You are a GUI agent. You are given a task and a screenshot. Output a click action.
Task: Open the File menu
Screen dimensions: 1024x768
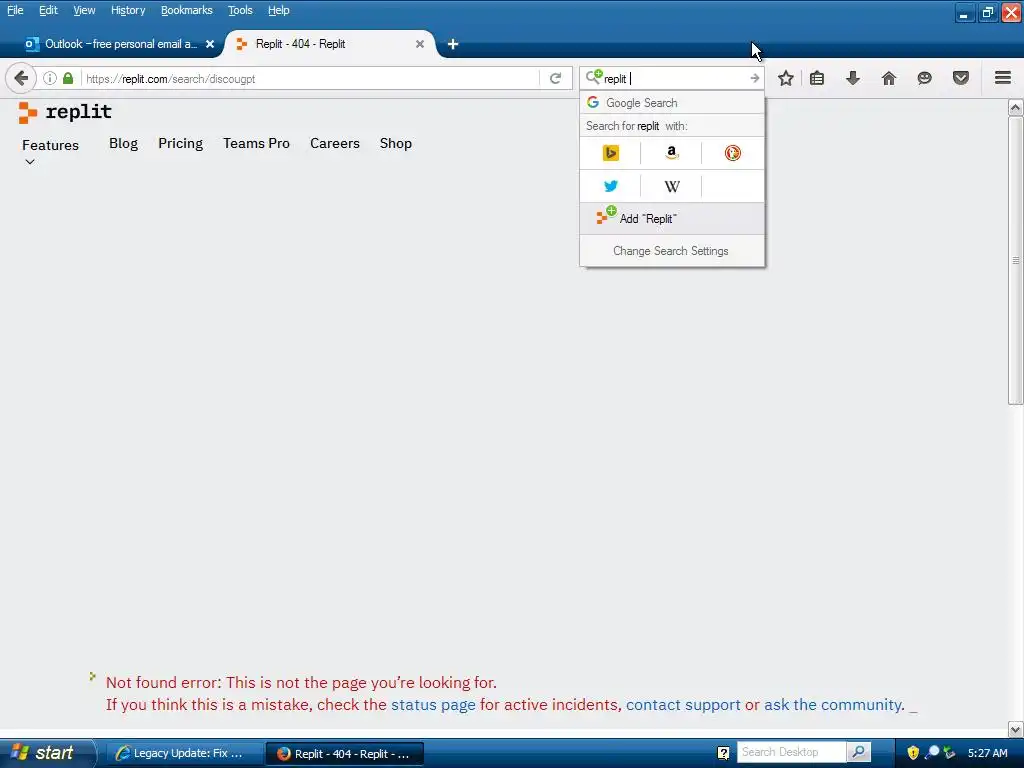click(15, 10)
